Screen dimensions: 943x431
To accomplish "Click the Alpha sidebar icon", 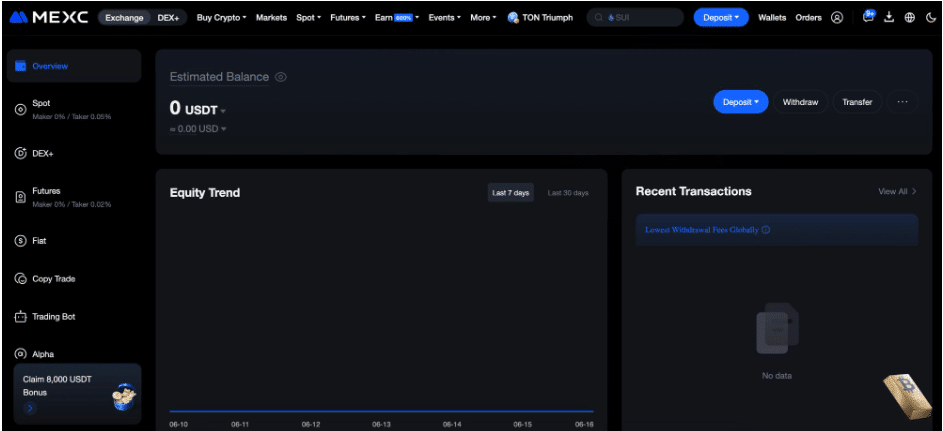I will [x=20, y=355].
